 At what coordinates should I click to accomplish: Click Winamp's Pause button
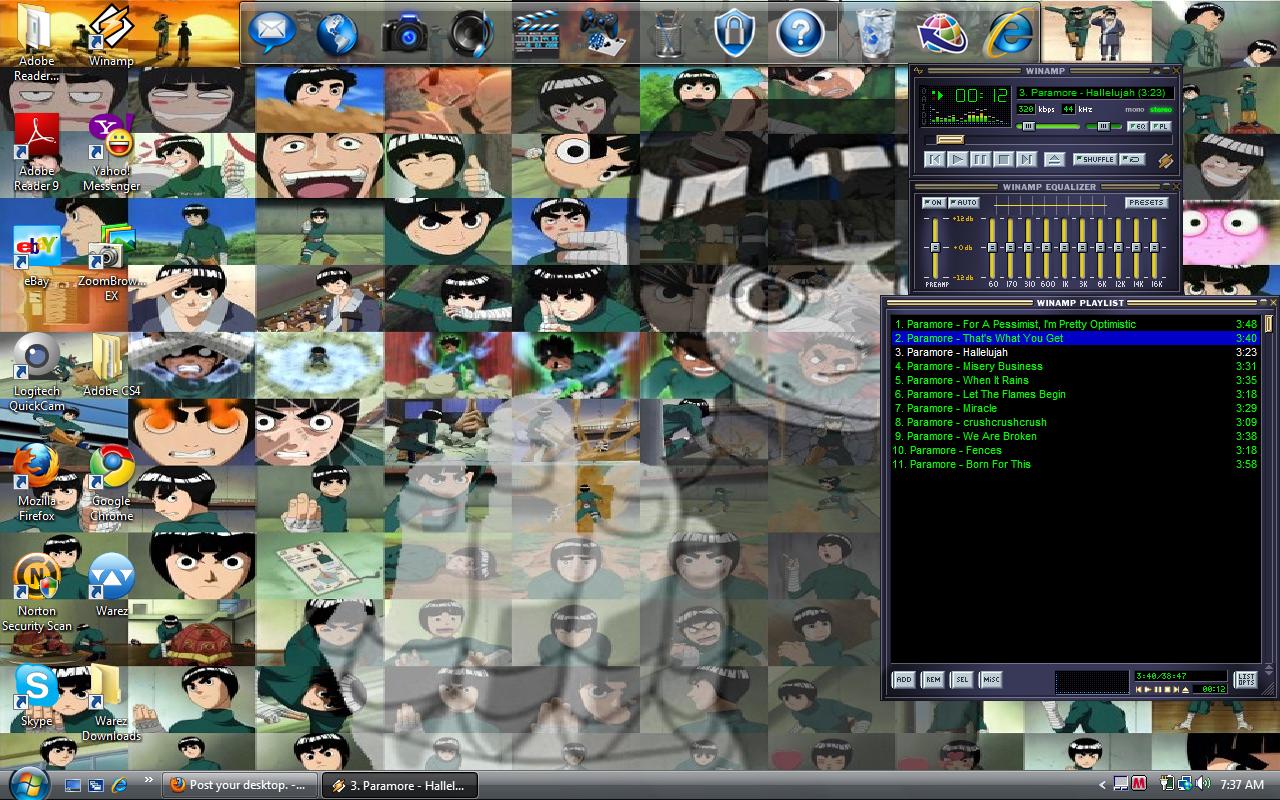click(980, 159)
